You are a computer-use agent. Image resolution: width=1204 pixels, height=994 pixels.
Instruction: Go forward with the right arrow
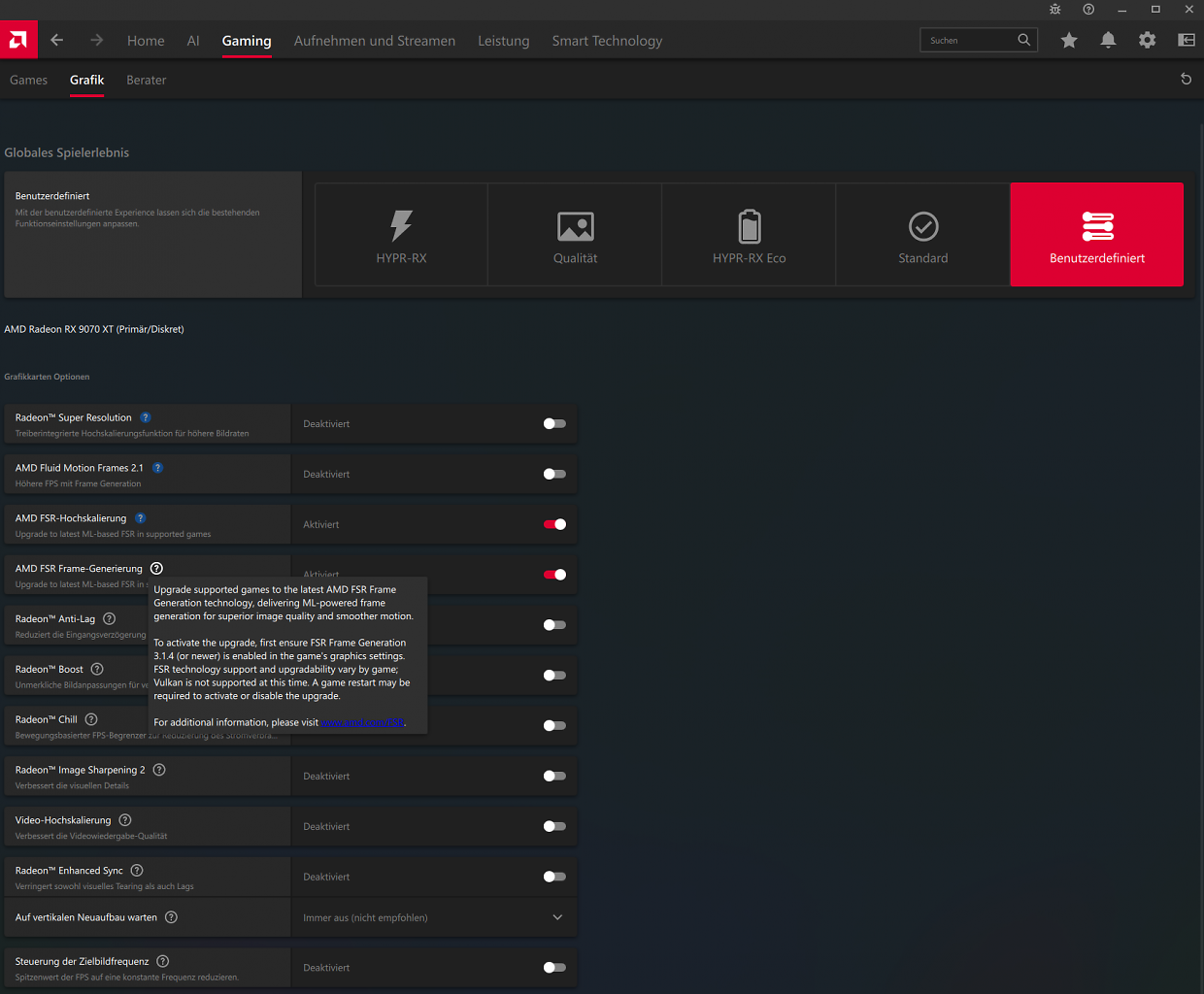click(x=96, y=40)
